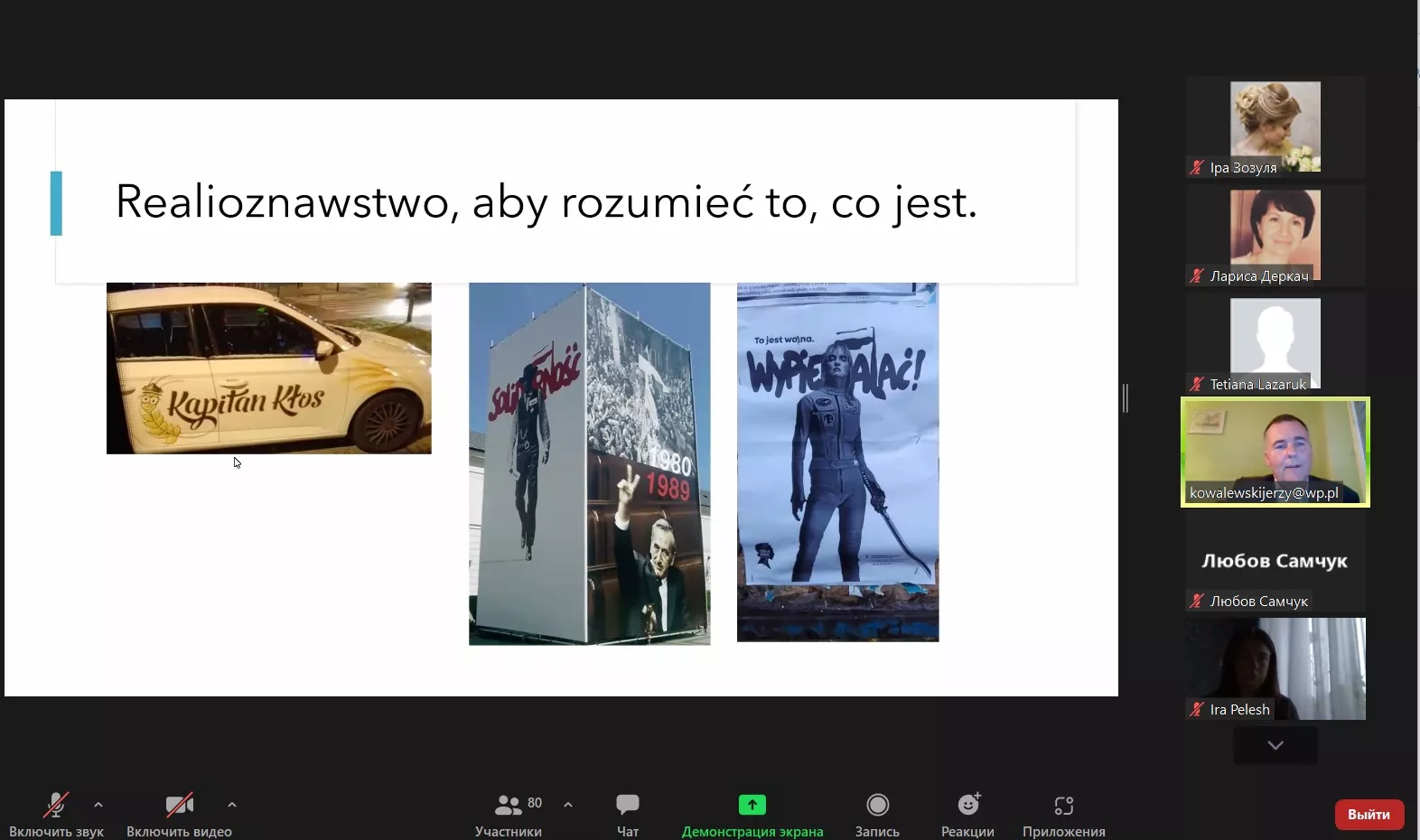Click the Любов Самчук participant tile
Image resolution: width=1420 pixels, height=840 pixels.
point(1275,562)
